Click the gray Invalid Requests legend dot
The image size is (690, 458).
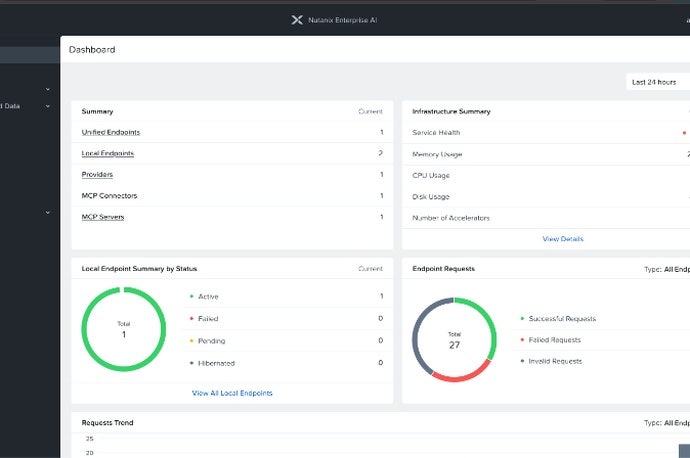point(522,361)
